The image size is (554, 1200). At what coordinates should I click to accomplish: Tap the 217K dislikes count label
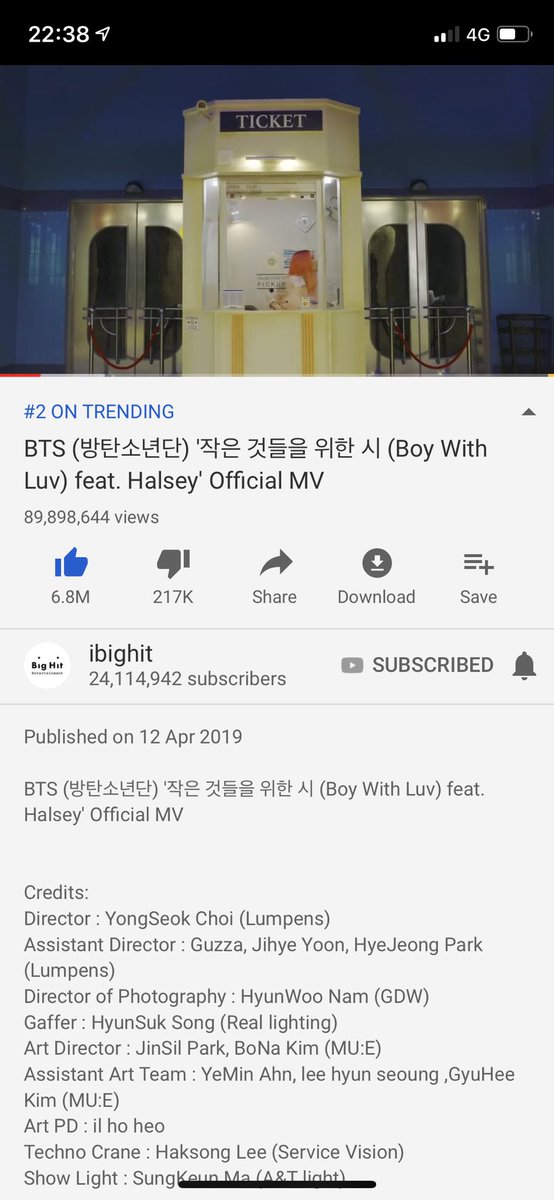(x=173, y=597)
